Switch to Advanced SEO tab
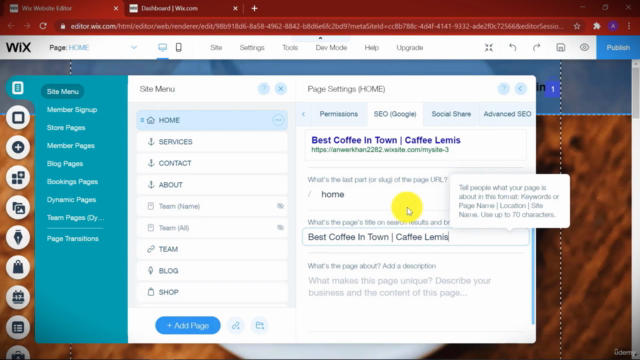Screen dimensions: 640x360 507,114
